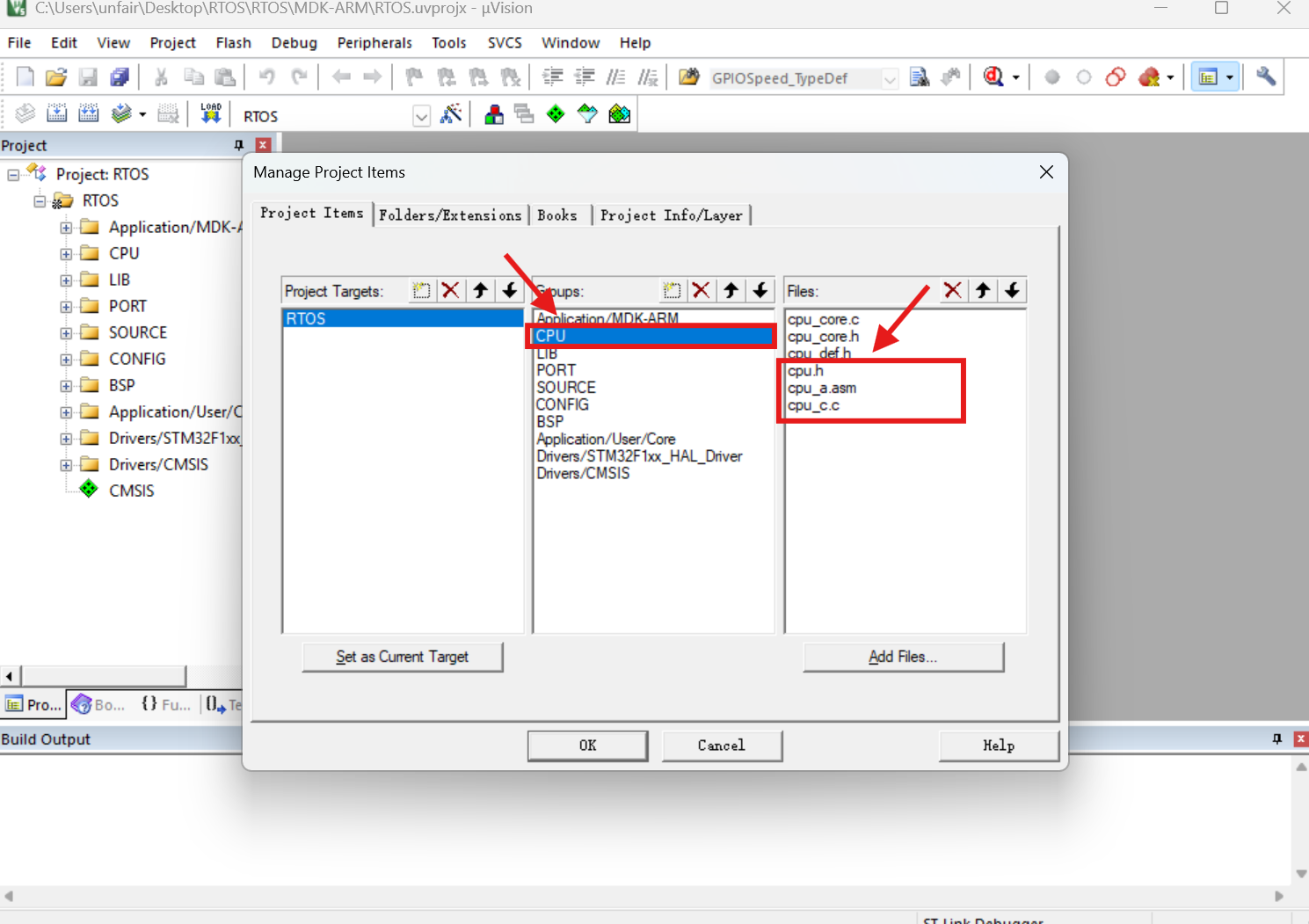Close the Manage Project Items dialog

(x=1046, y=172)
